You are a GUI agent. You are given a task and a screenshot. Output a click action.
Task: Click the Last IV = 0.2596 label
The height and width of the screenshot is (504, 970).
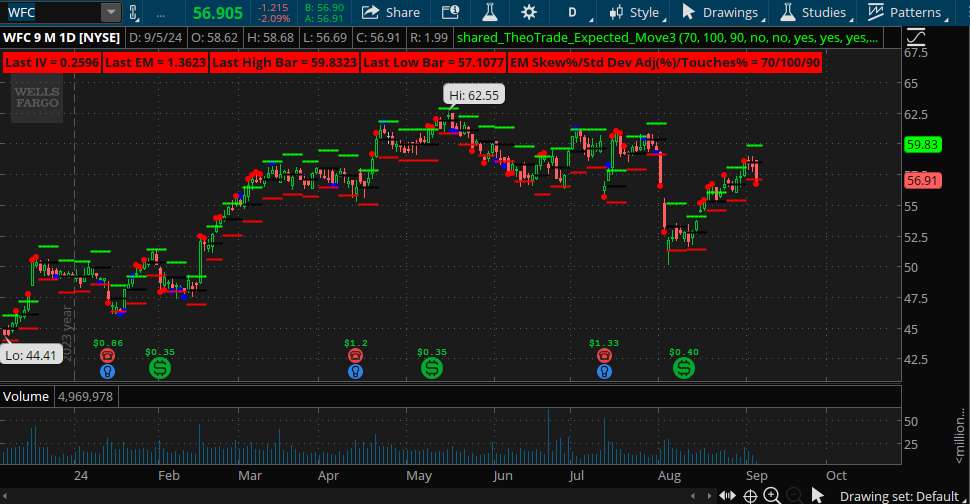click(52, 62)
